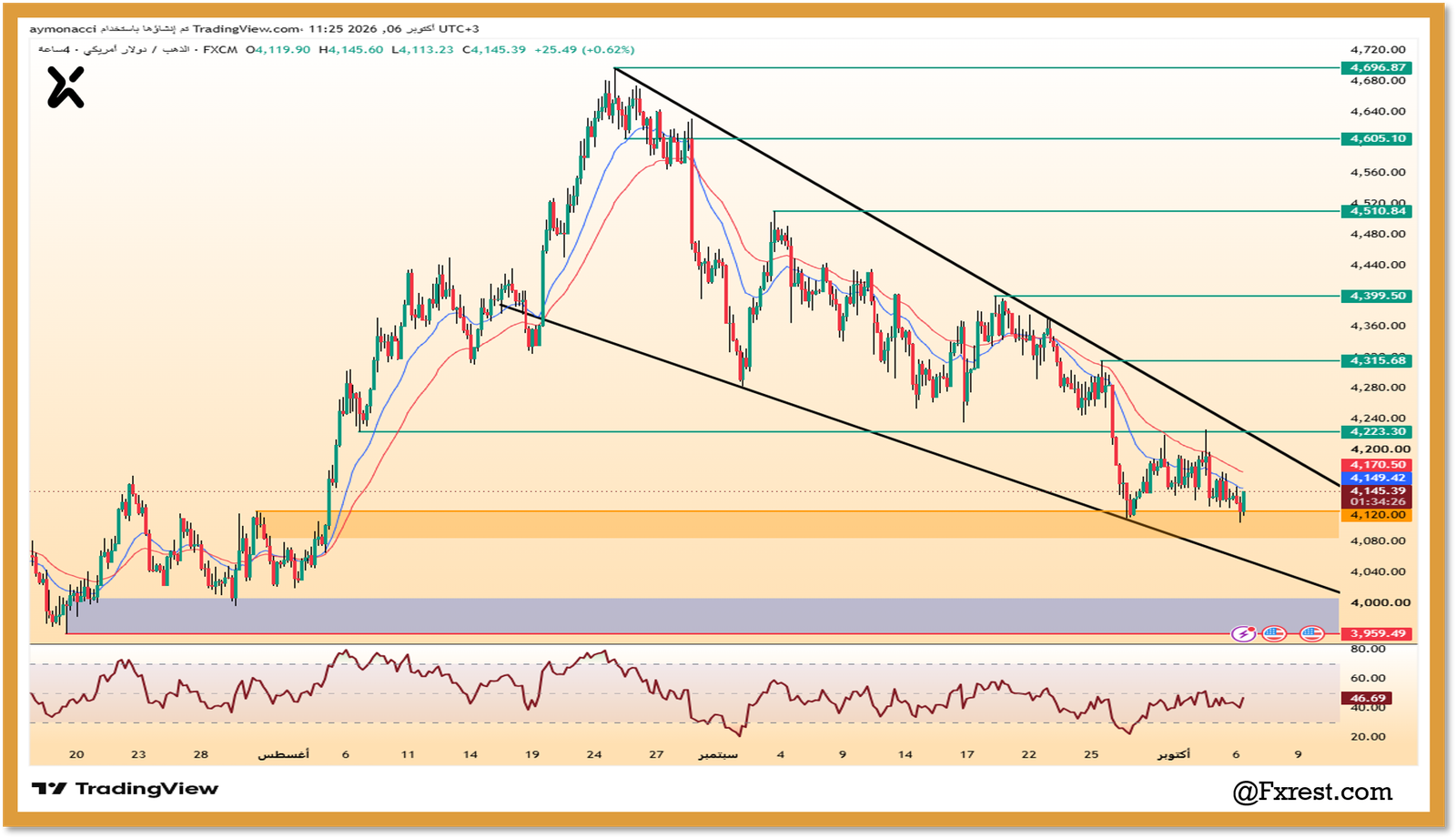Click the aymonacci author name
This screenshot has height=838, width=1456.
point(63,29)
